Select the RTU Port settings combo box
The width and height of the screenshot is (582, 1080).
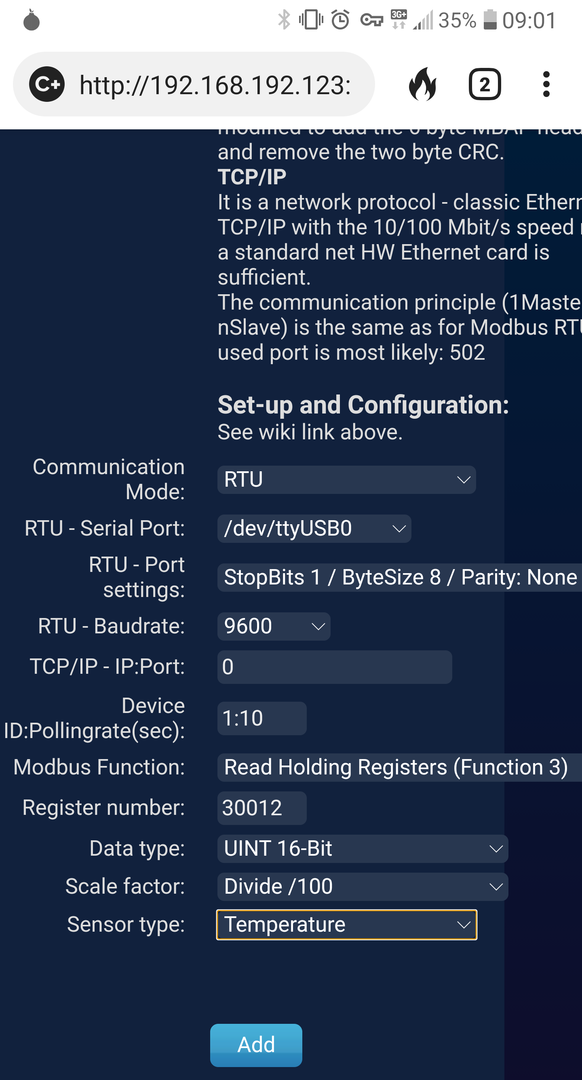tap(399, 577)
